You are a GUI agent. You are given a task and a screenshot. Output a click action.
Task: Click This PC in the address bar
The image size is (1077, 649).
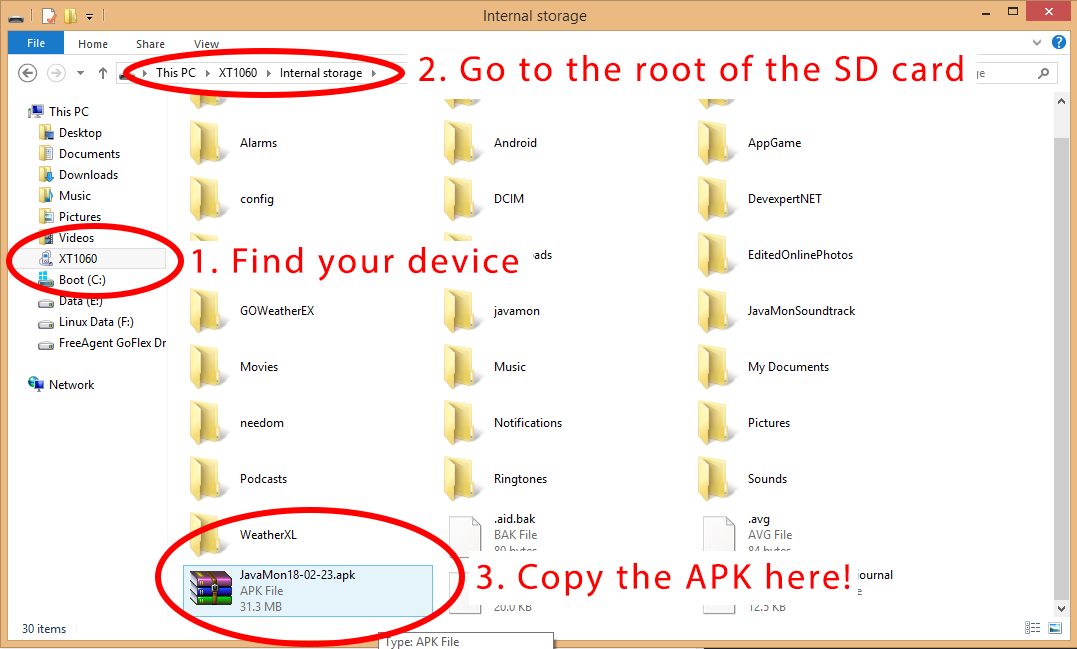point(175,73)
